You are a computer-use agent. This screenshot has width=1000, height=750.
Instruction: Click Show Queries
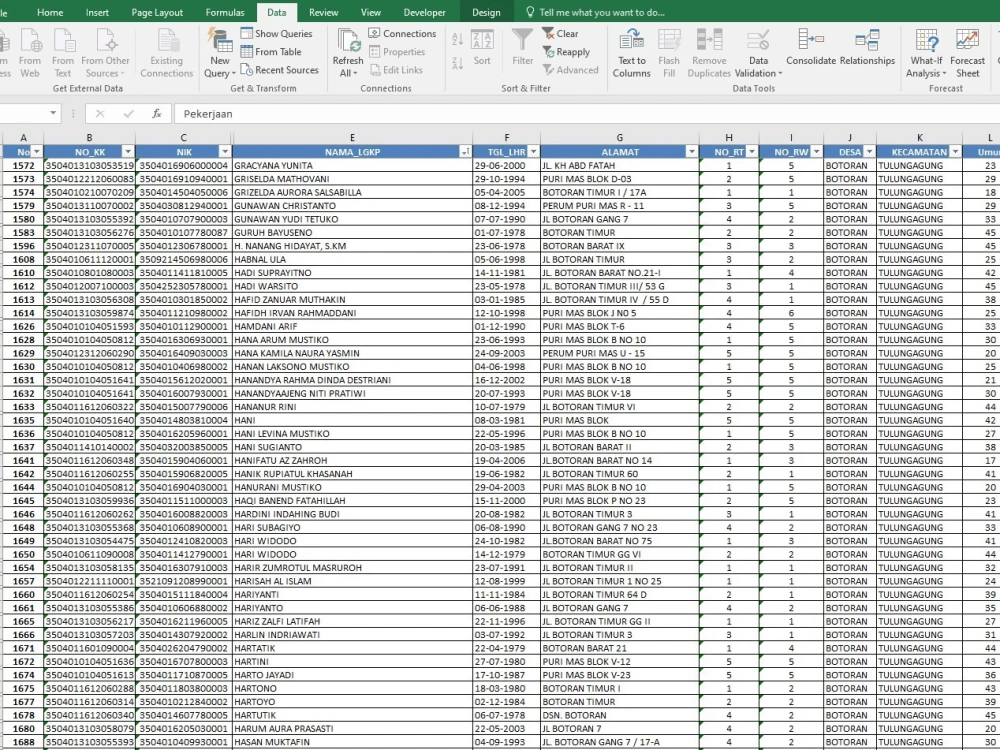277,33
